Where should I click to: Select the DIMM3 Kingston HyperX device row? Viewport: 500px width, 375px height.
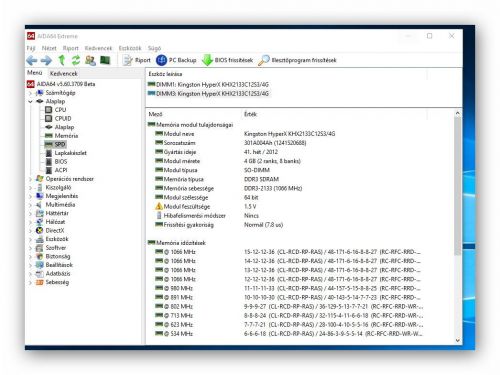pyautogui.click(x=208, y=94)
